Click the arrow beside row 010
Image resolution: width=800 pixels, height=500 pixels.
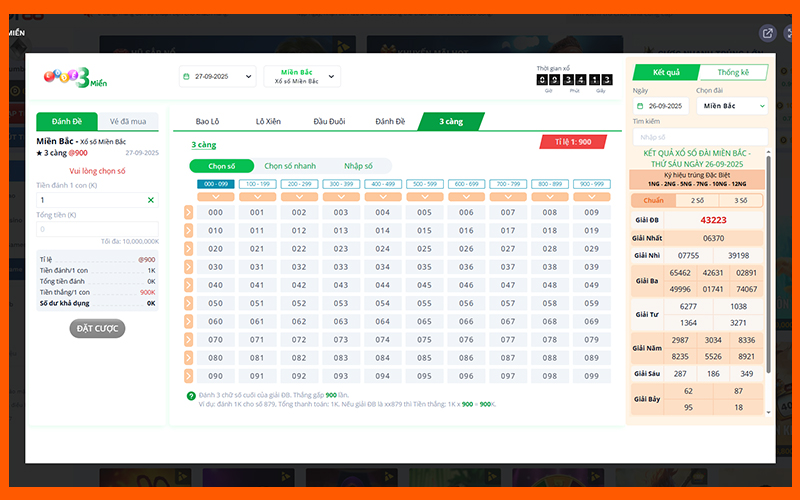[x=188, y=231]
